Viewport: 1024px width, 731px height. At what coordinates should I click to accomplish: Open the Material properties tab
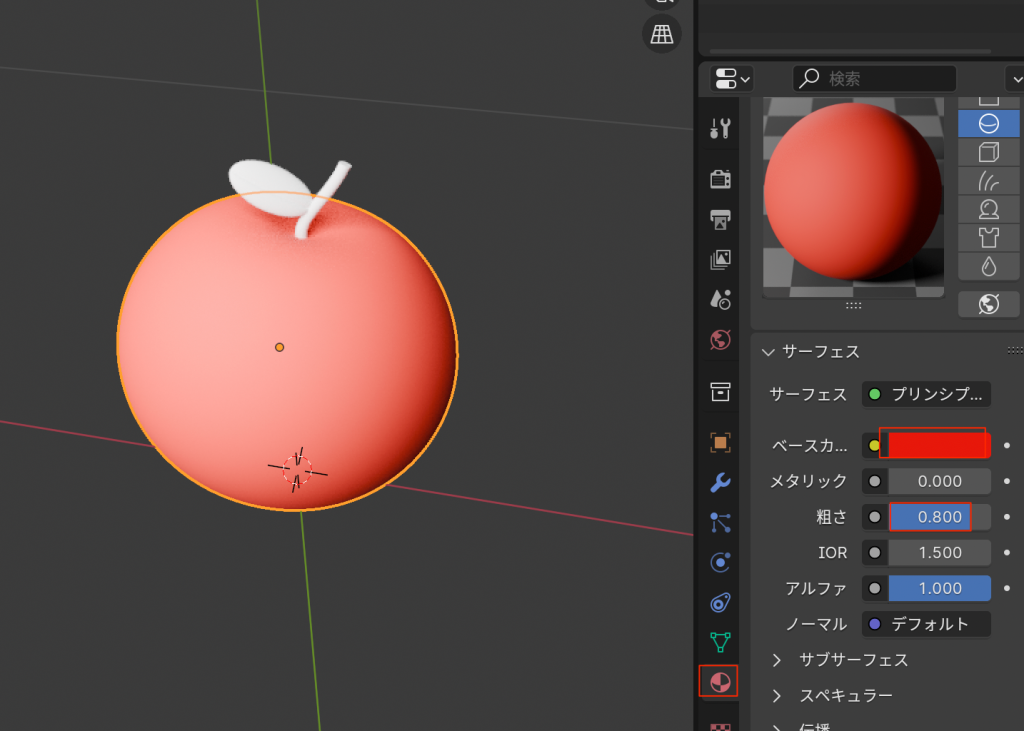[718, 681]
